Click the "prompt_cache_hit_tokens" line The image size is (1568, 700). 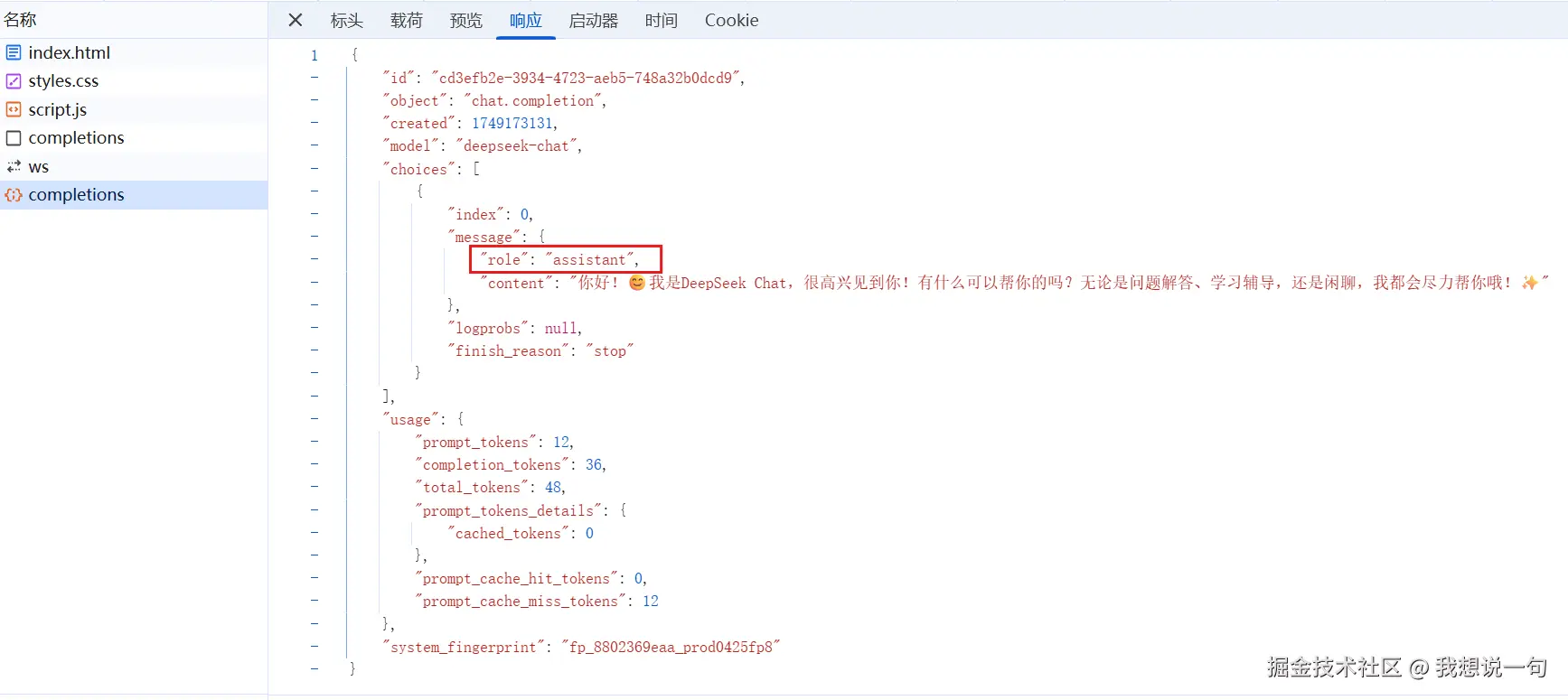[531, 578]
